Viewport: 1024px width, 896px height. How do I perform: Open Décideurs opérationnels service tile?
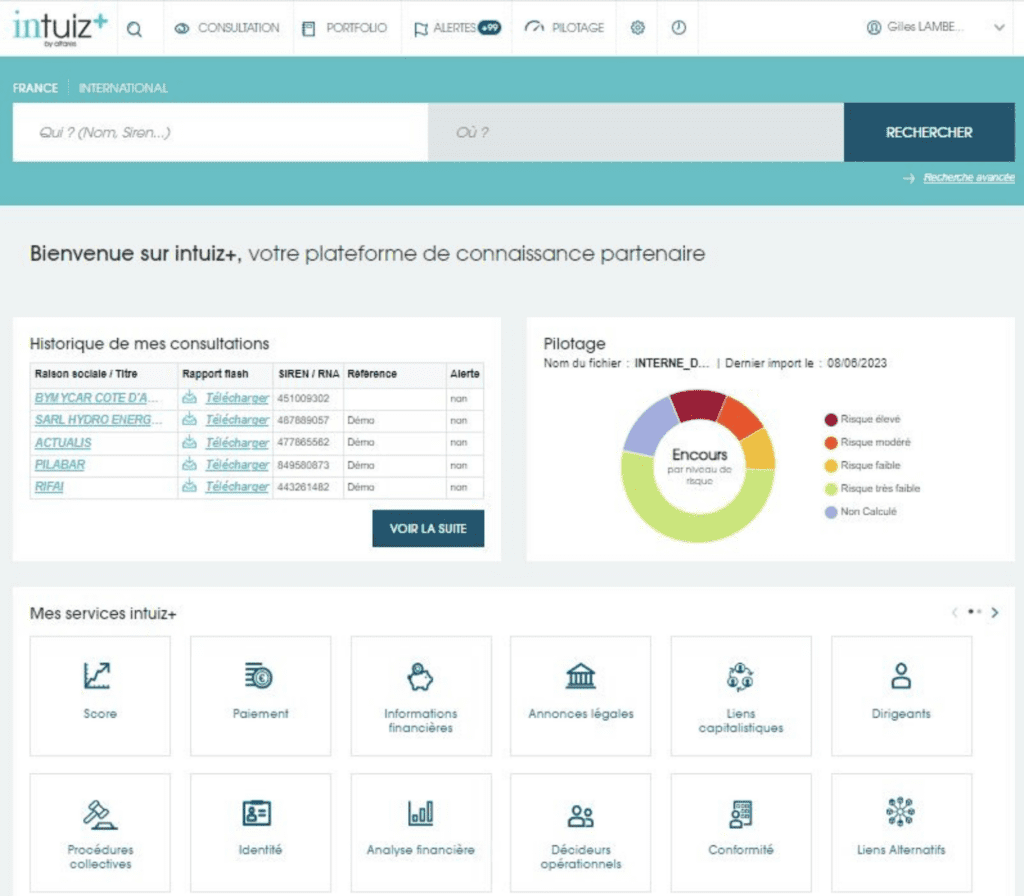581,833
